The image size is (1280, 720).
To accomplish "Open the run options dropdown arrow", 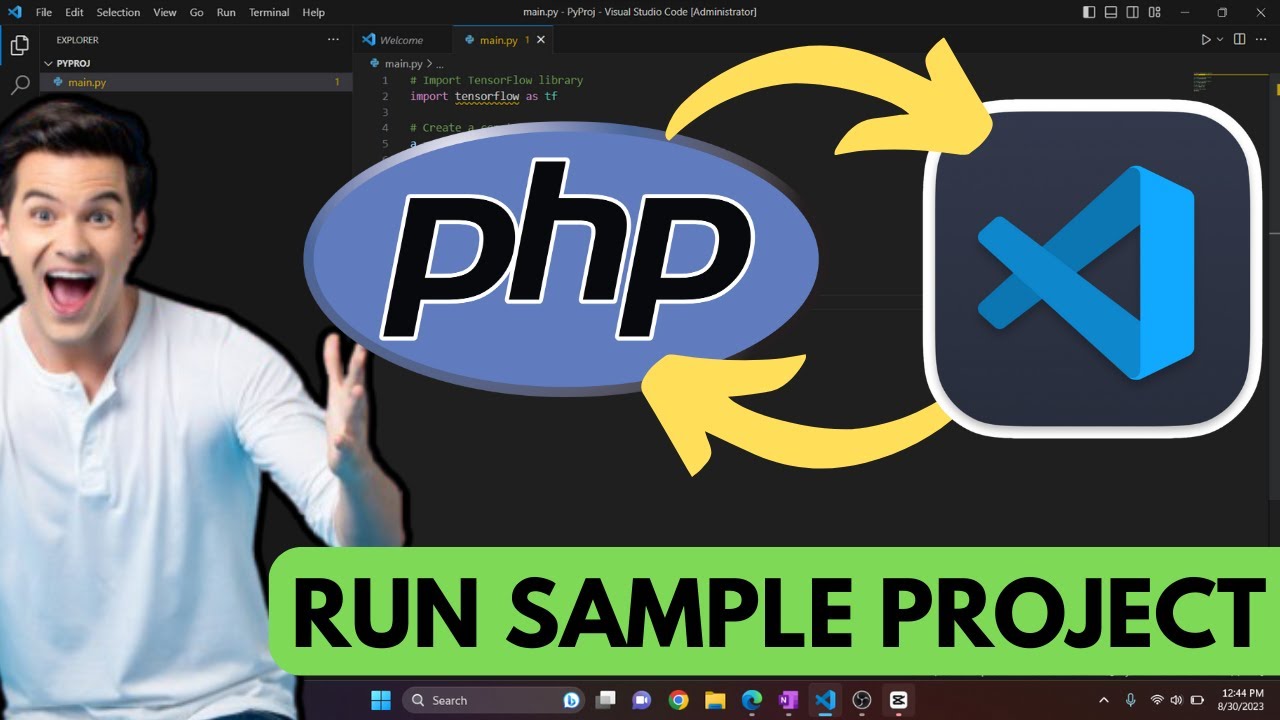I will (x=1219, y=40).
